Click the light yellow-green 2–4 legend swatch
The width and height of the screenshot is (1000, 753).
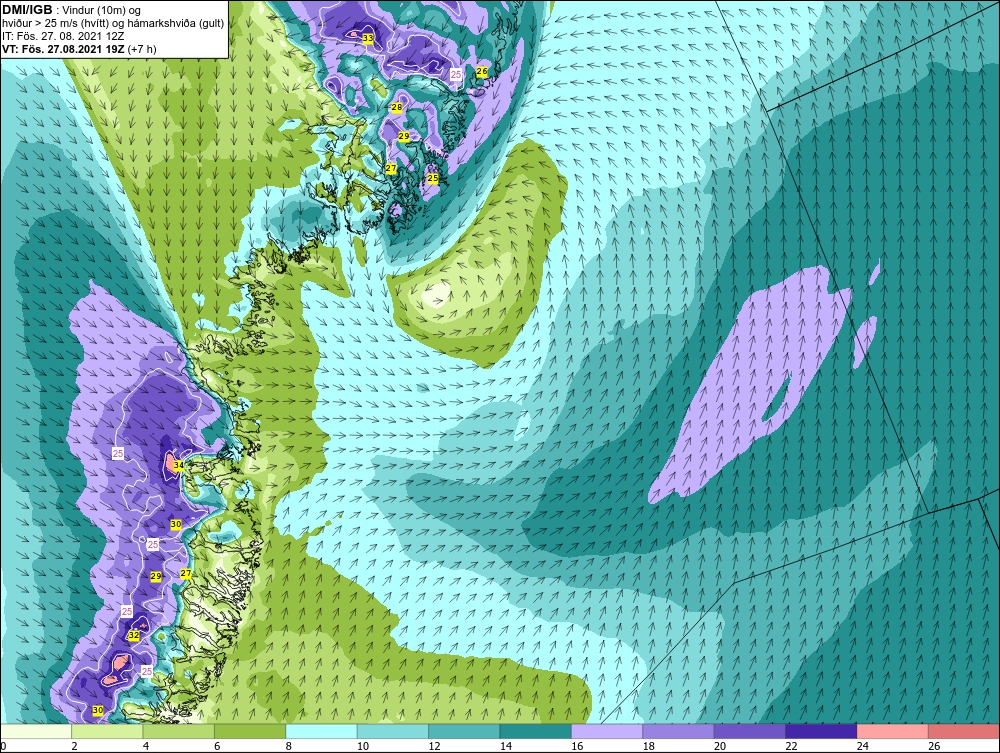107,731
